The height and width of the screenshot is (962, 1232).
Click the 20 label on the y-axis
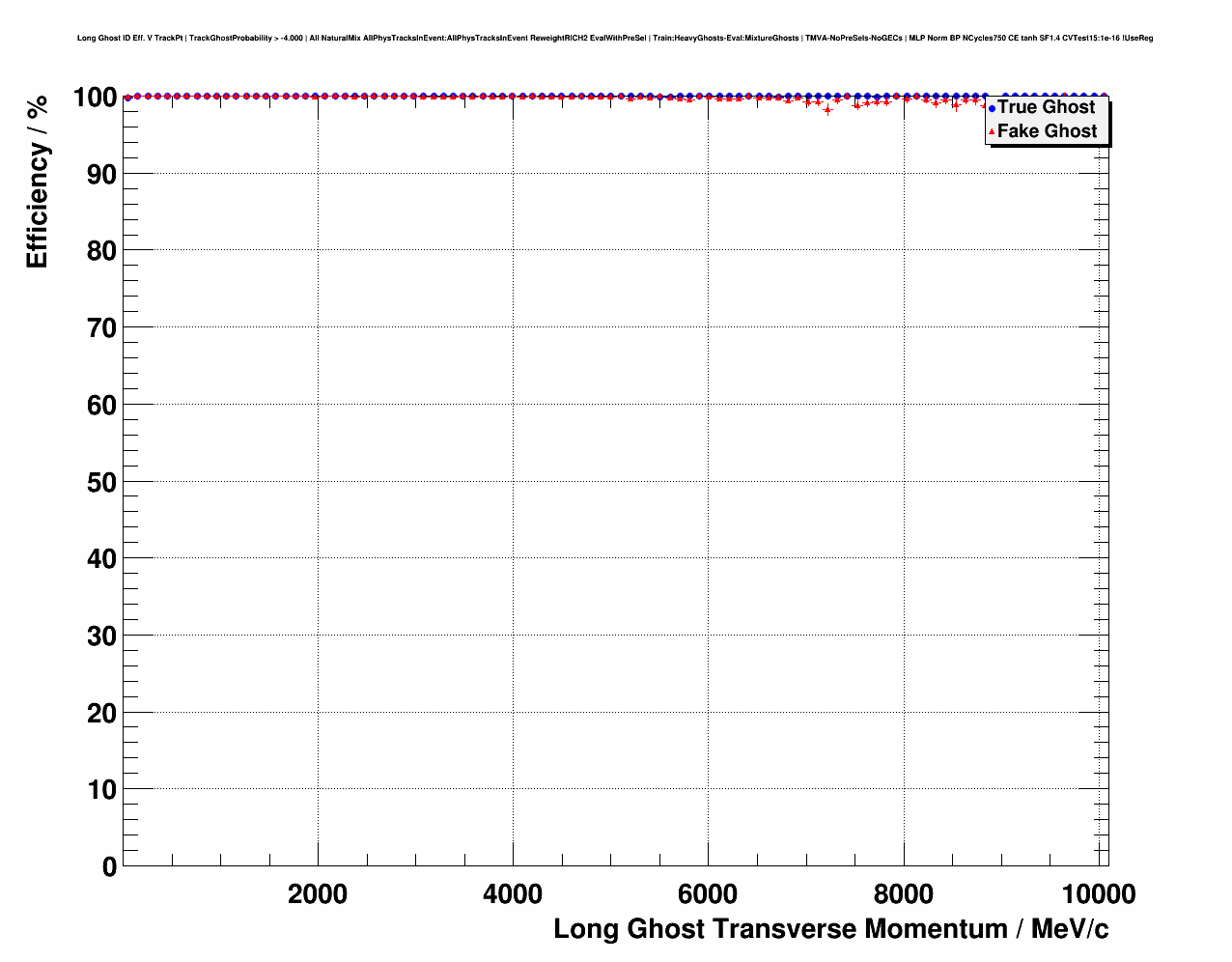coord(101,713)
